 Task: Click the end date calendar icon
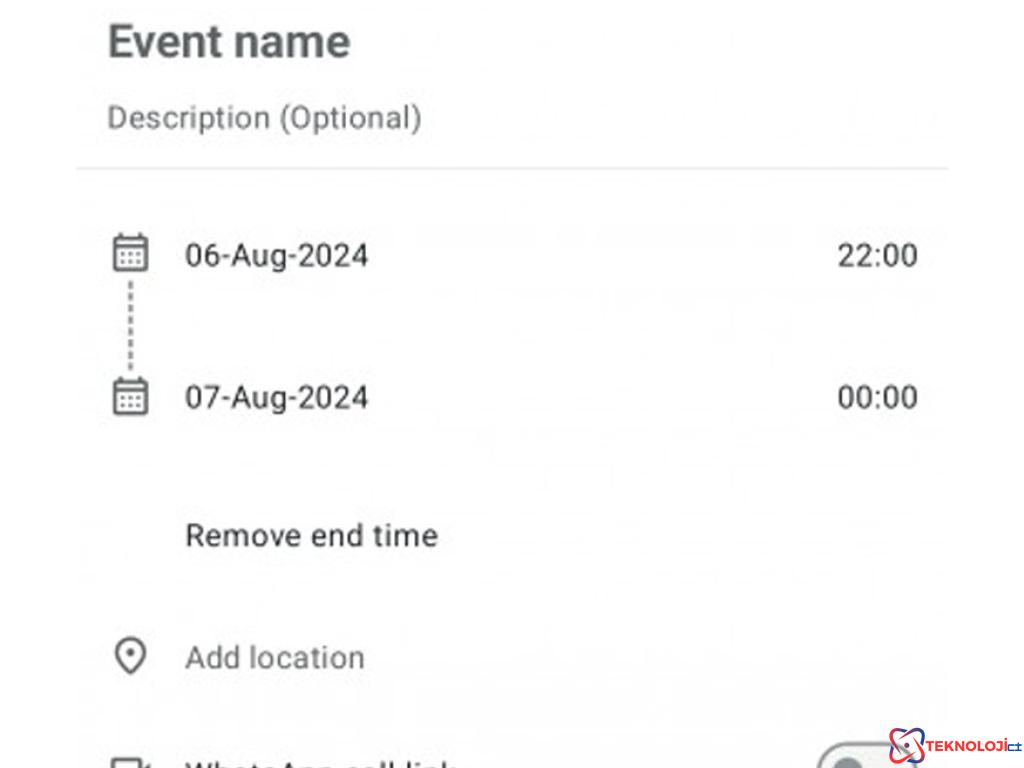tap(130, 396)
